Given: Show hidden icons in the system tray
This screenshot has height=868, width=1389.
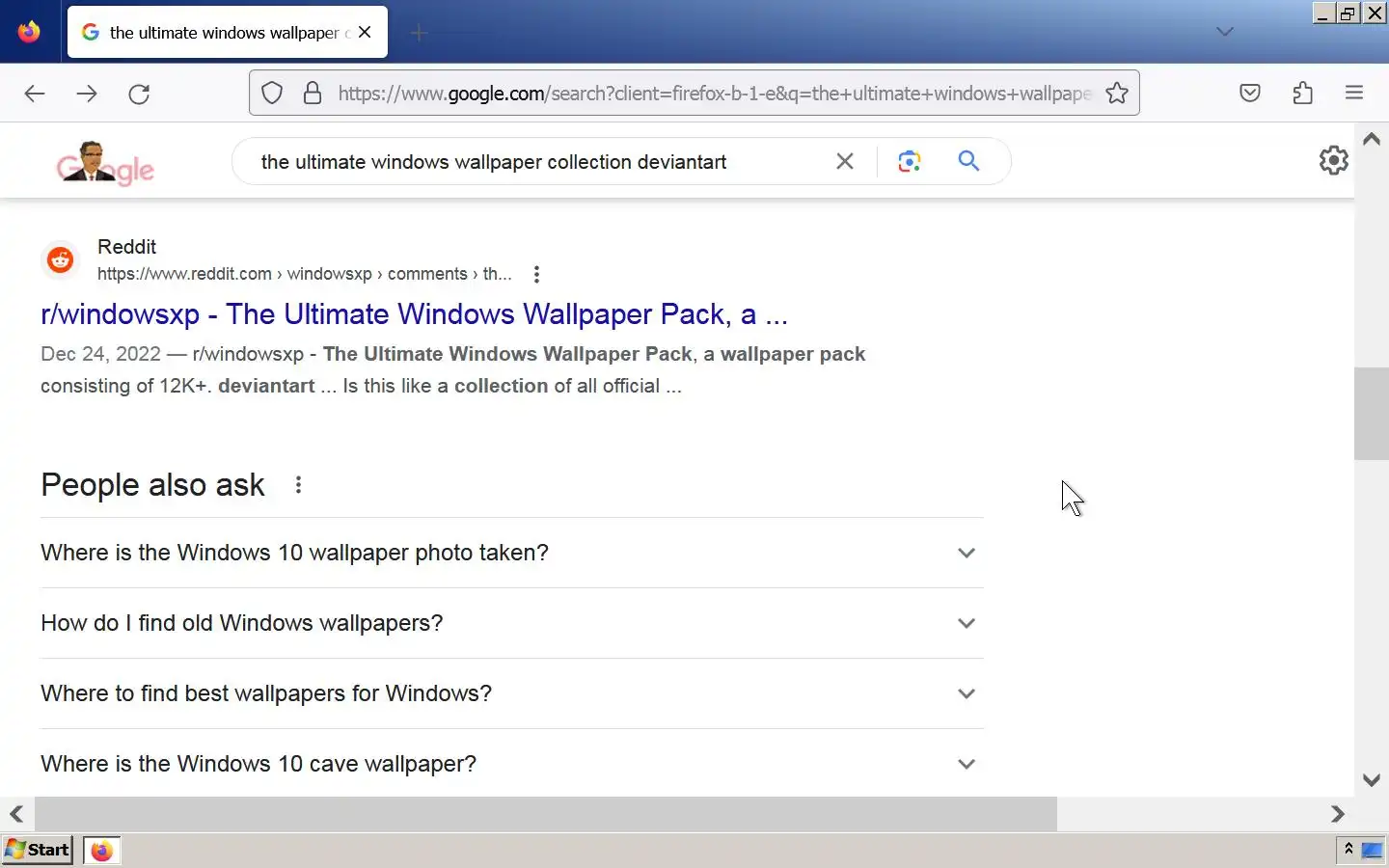Looking at the screenshot, I should 1348,849.
